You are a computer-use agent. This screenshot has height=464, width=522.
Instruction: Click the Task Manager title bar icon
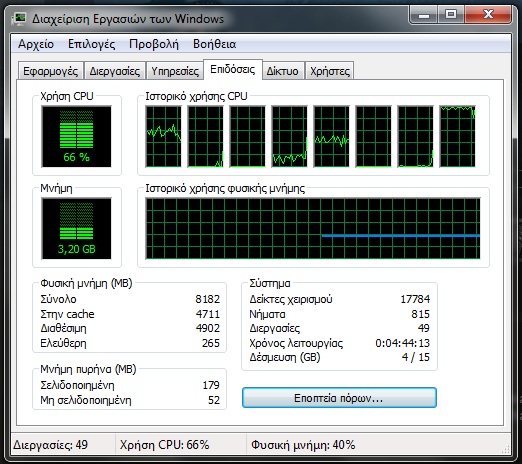point(19,18)
